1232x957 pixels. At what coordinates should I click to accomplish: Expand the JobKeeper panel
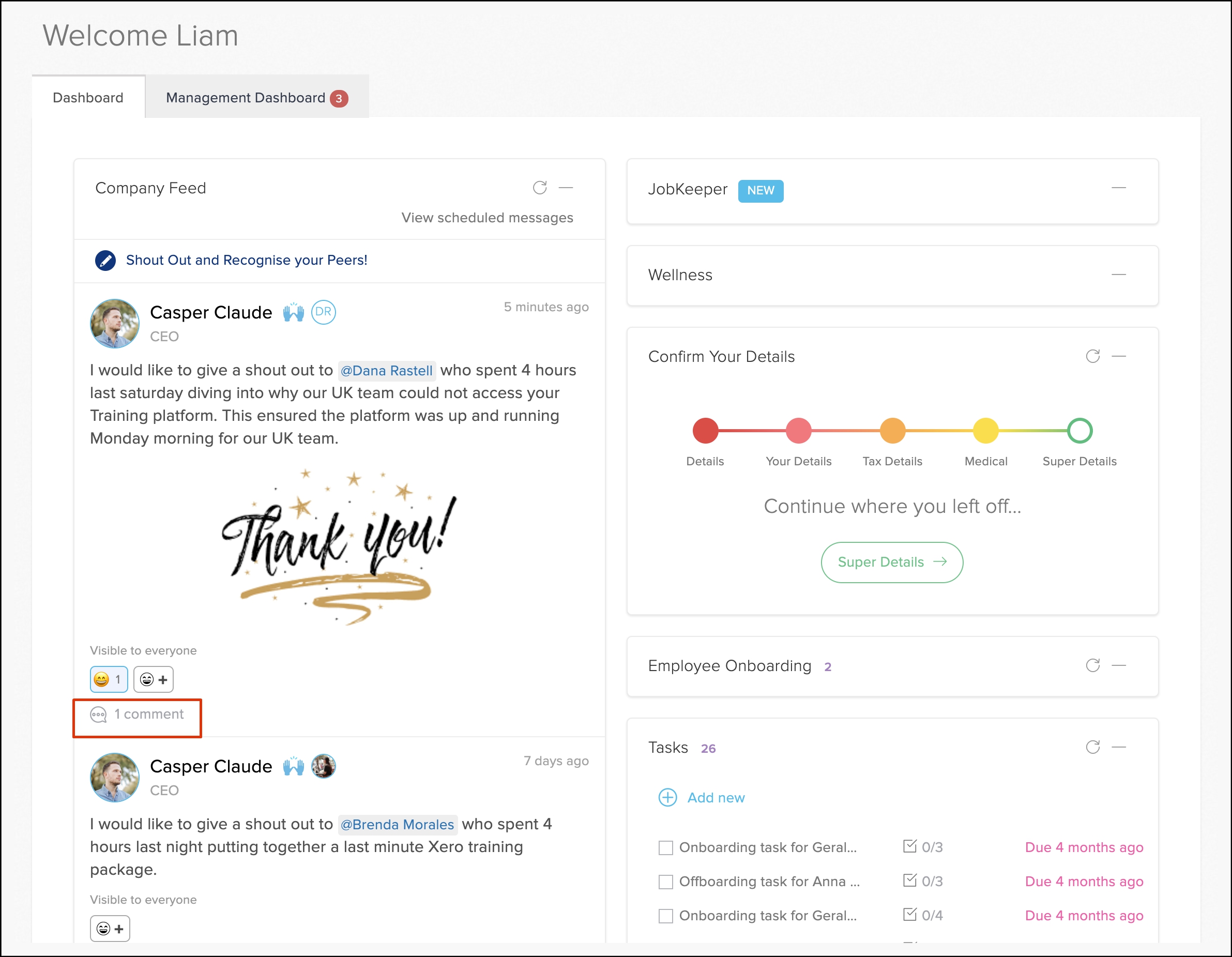coord(1118,188)
